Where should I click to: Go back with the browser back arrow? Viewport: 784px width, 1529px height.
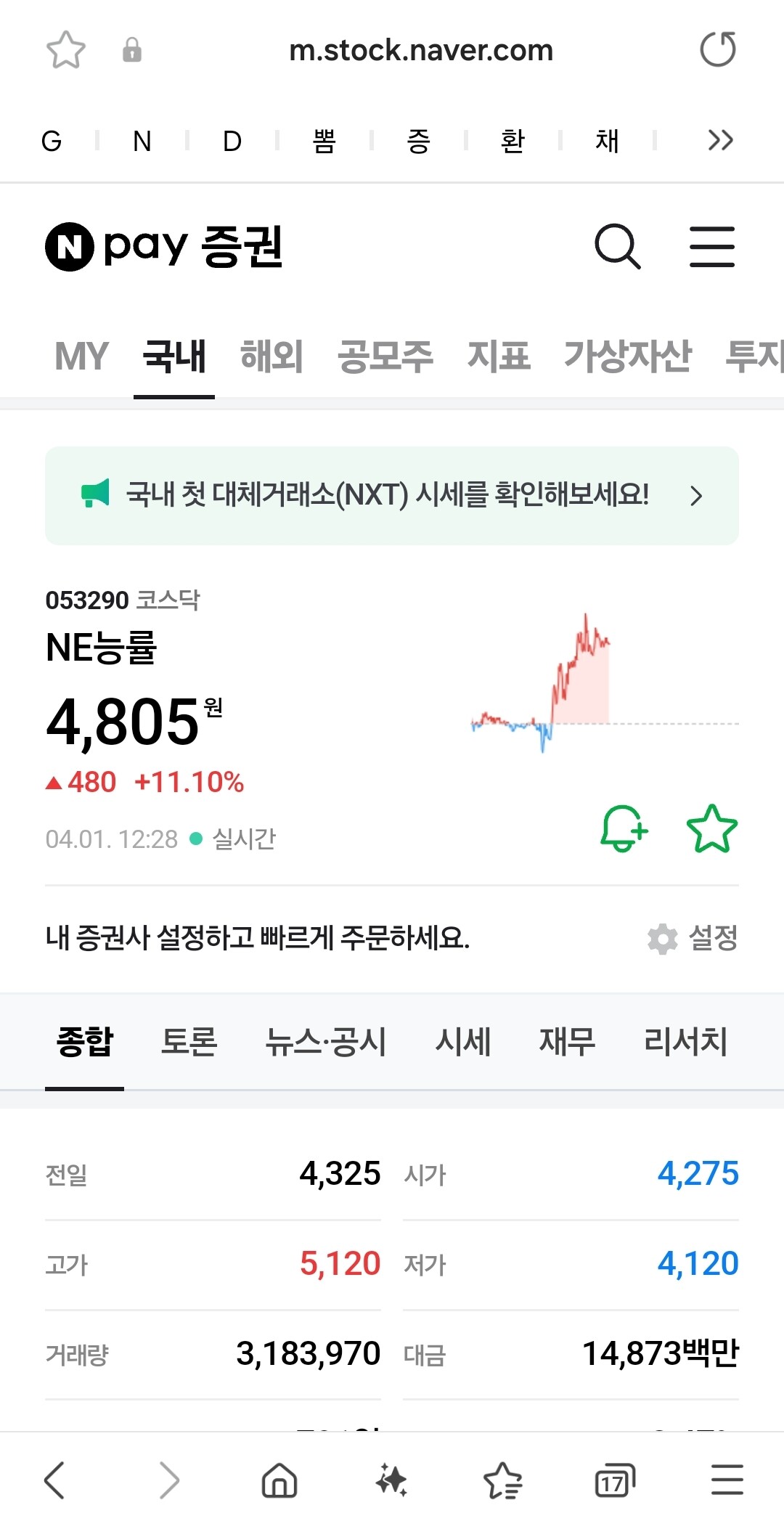55,1481
